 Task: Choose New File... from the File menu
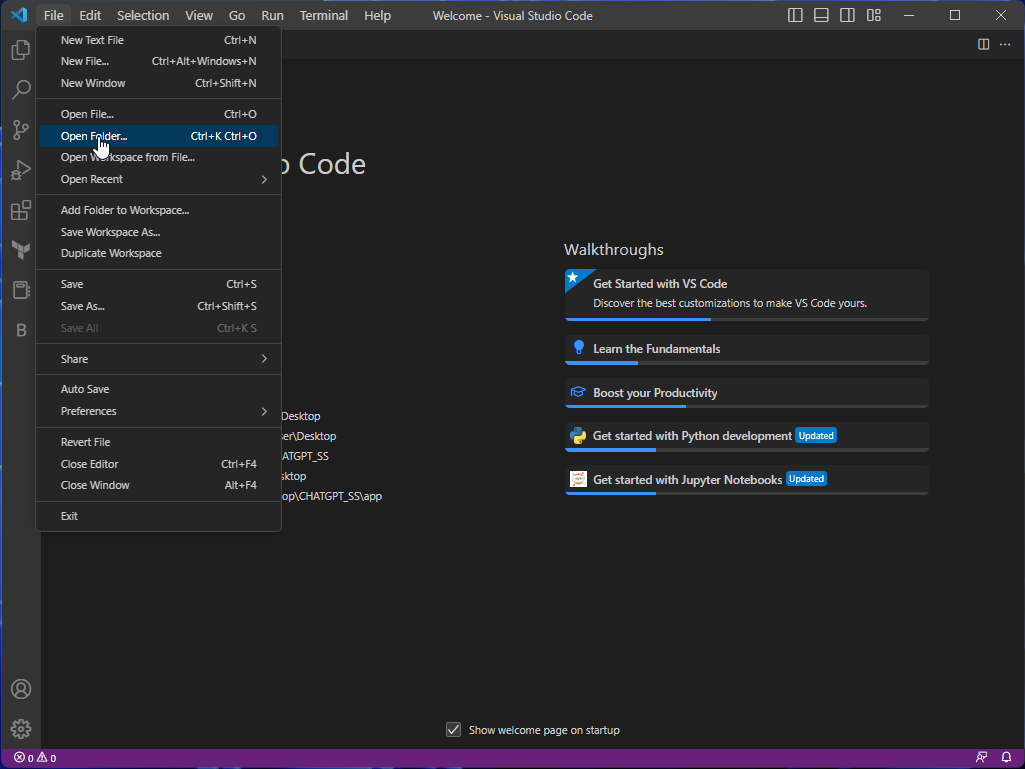coord(158,61)
